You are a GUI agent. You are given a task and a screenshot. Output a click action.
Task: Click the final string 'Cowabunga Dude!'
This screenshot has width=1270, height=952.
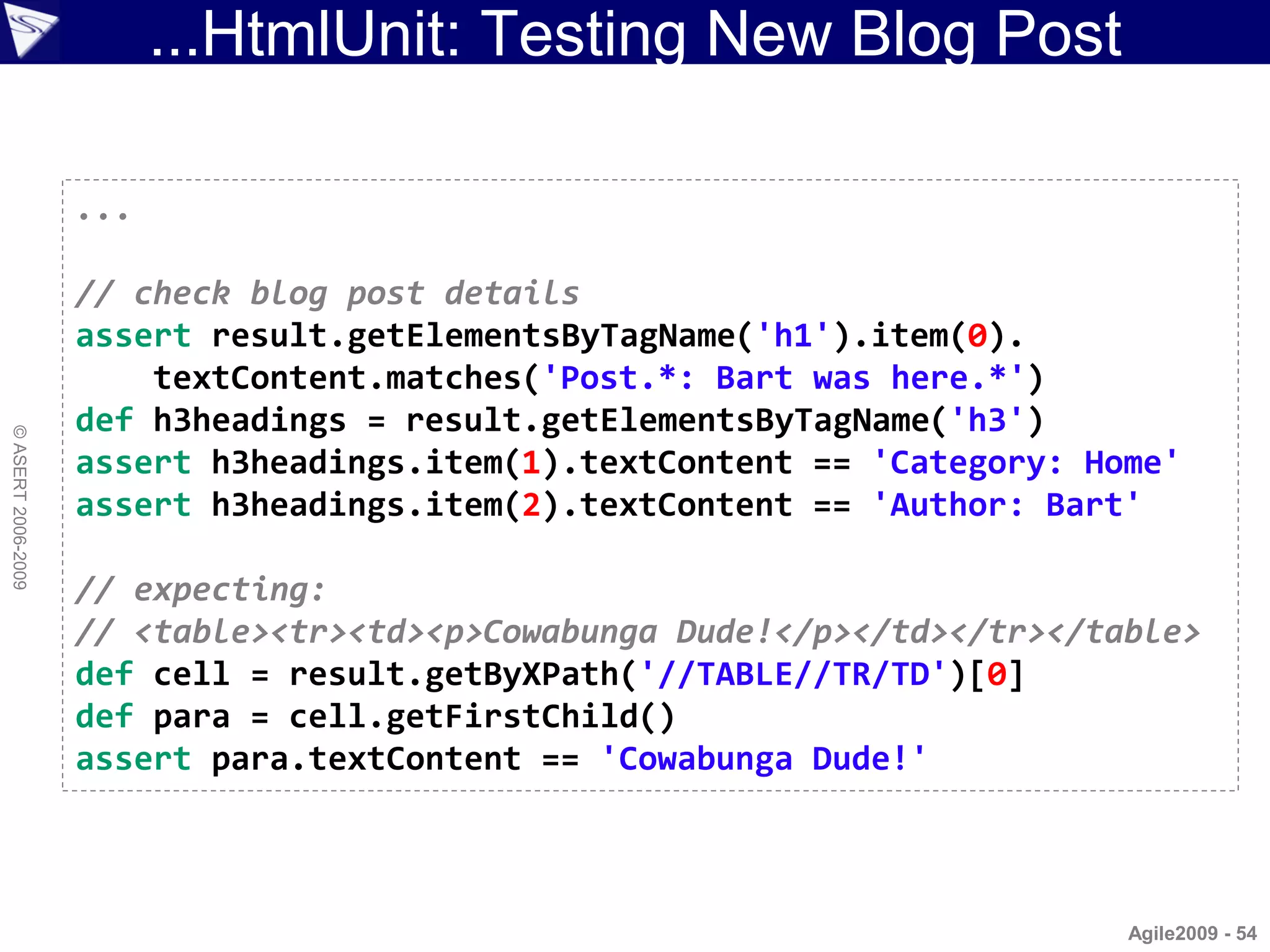763,759
